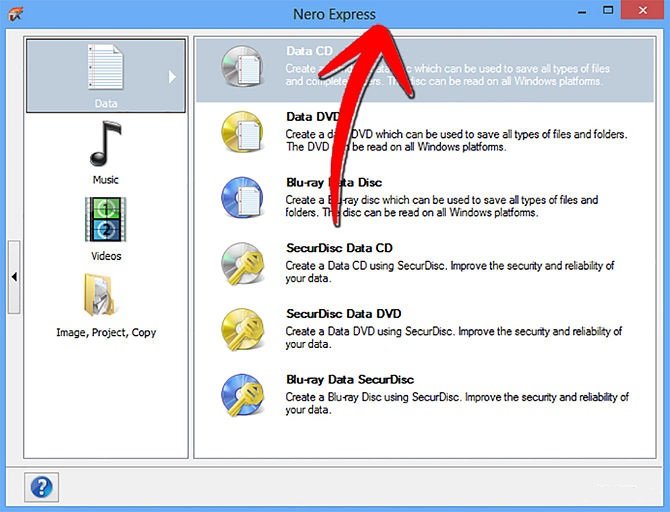The width and height of the screenshot is (670, 512).
Task: Click the Image, Project, Copy label
Action: coord(106,333)
